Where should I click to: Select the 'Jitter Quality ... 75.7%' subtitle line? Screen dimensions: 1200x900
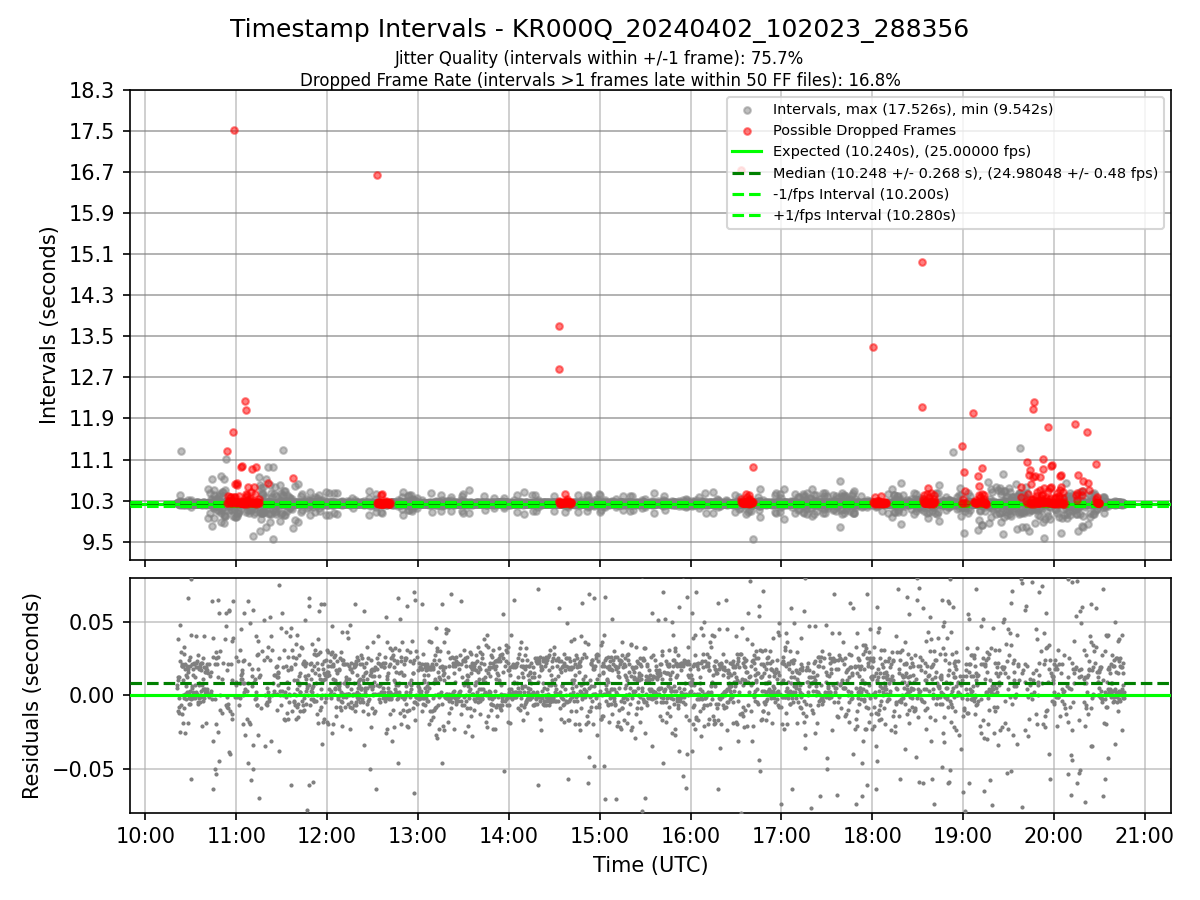click(599, 58)
